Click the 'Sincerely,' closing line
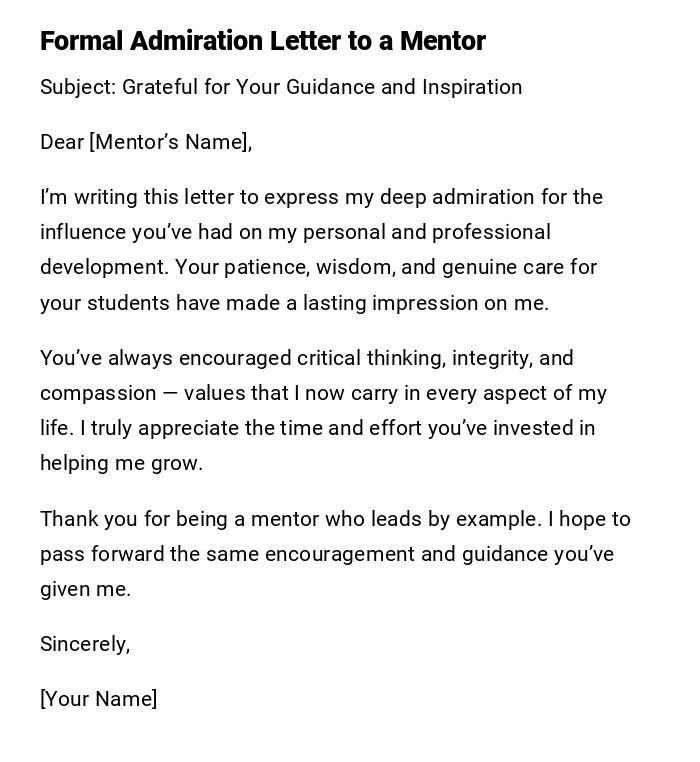700x762 pixels. 85,644
